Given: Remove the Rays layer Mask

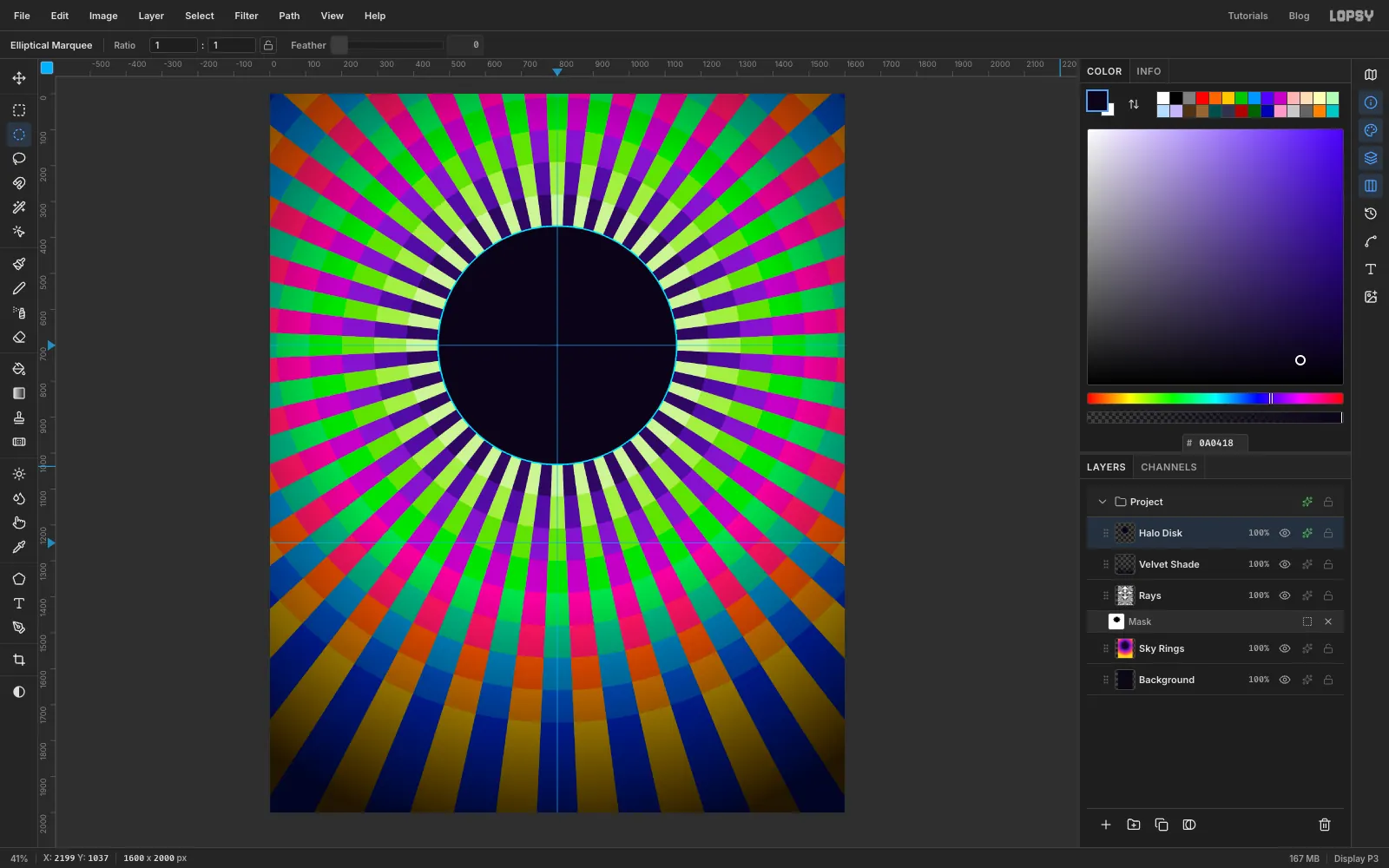Looking at the screenshot, I should [x=1328, y=621].
